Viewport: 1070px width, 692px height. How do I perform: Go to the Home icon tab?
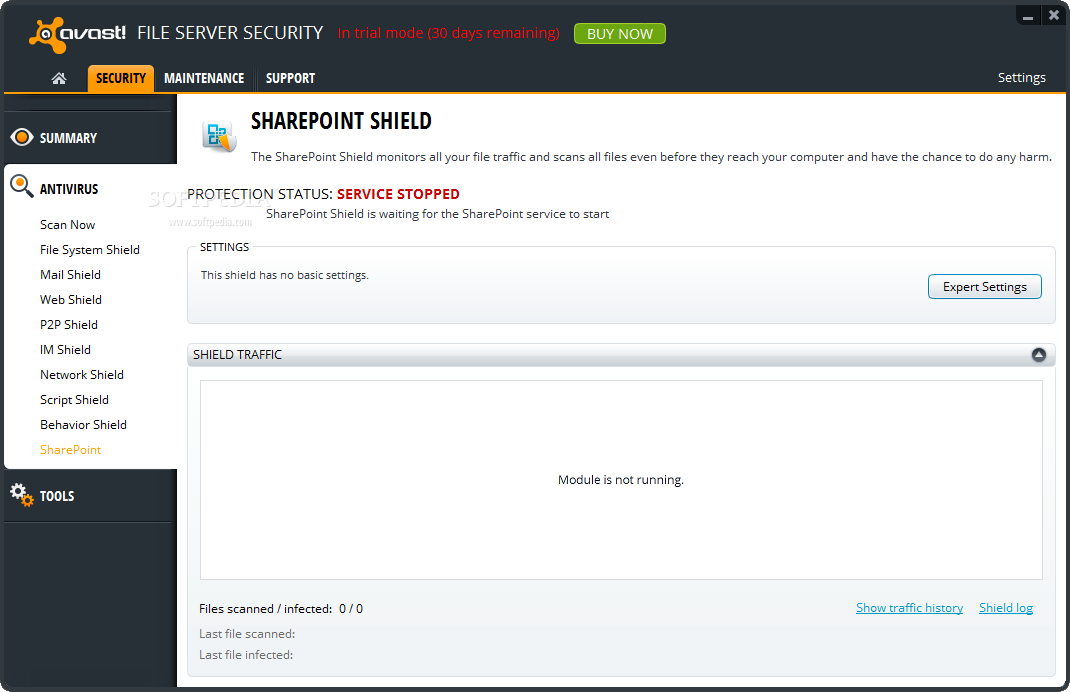pyautogui.click(x=59, y=78)
